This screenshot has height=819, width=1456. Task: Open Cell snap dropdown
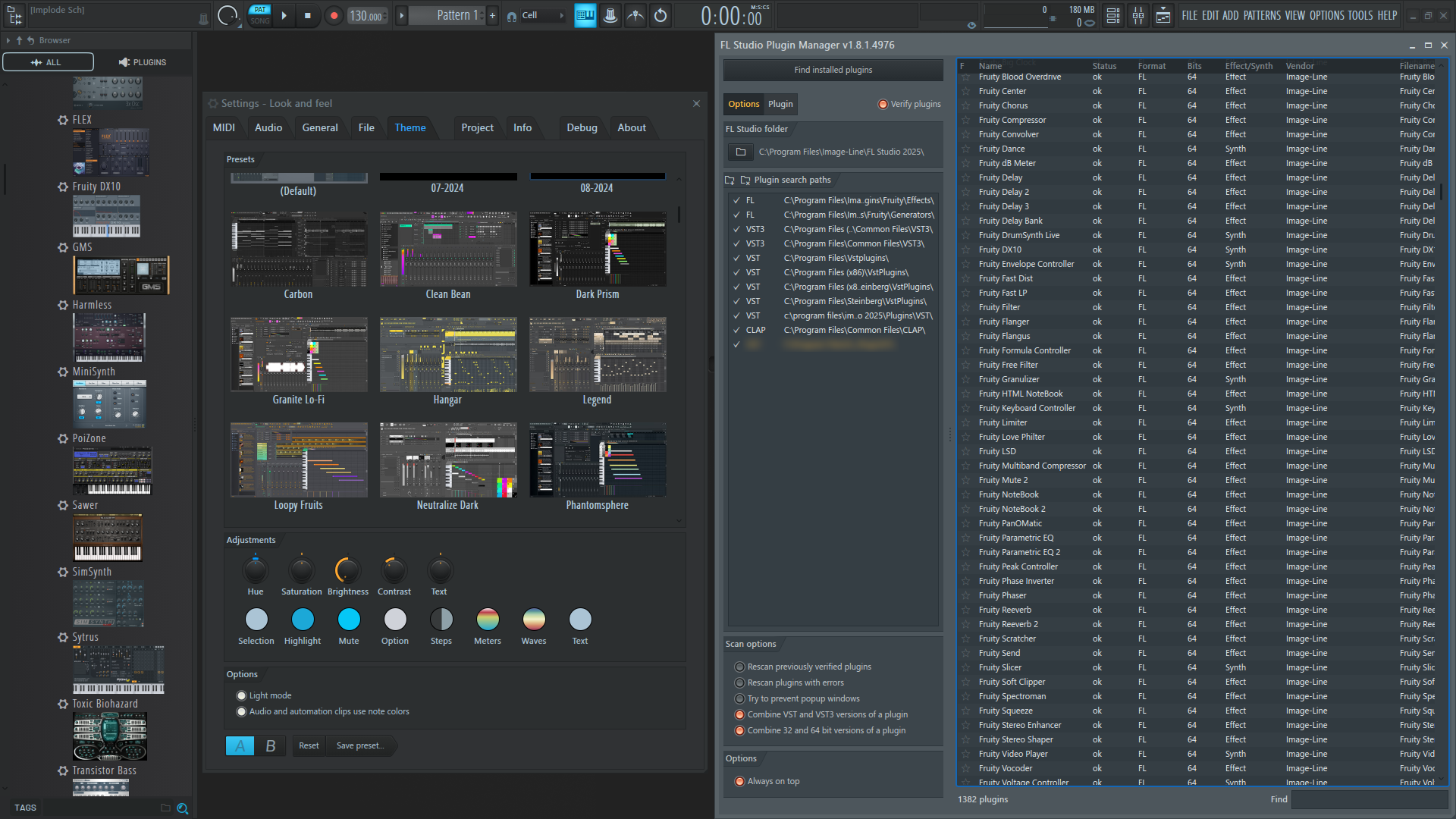(x=543, y=15)
